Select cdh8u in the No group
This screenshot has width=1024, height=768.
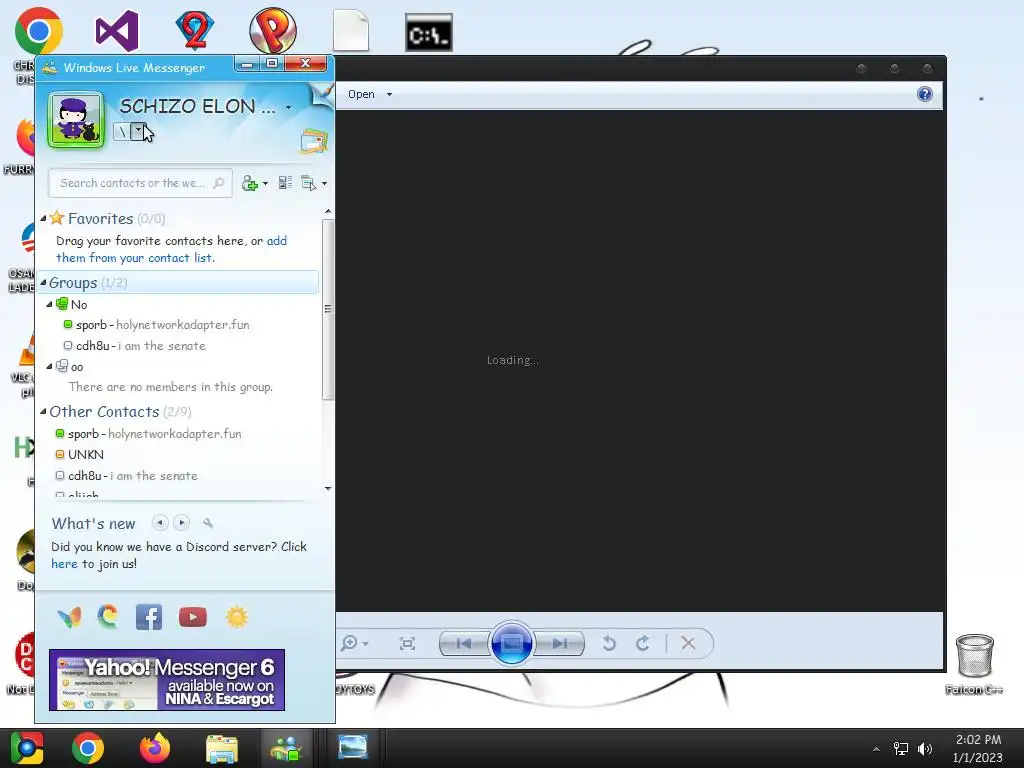[135, 345]
